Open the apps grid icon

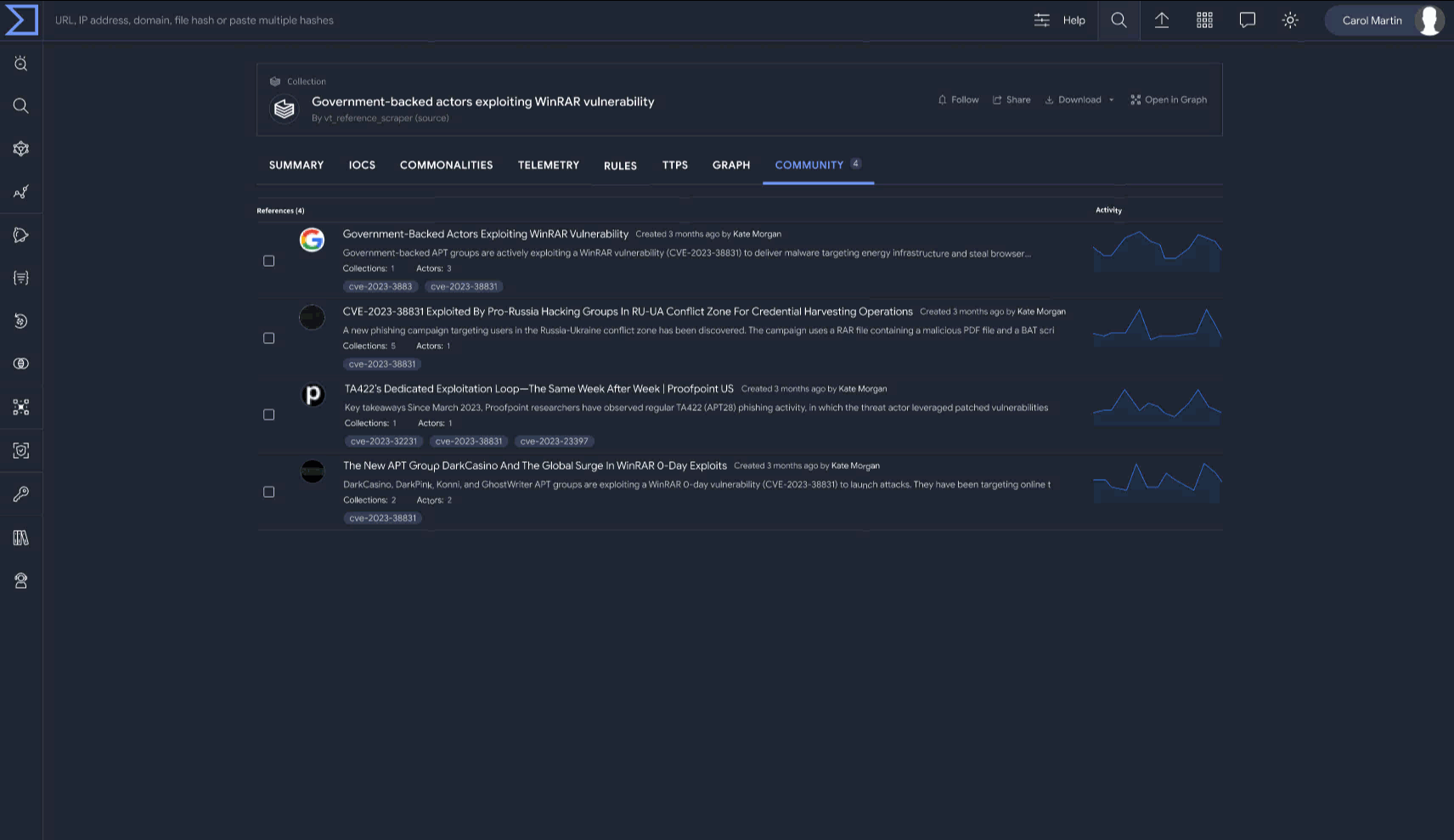tap(1204, 20)
